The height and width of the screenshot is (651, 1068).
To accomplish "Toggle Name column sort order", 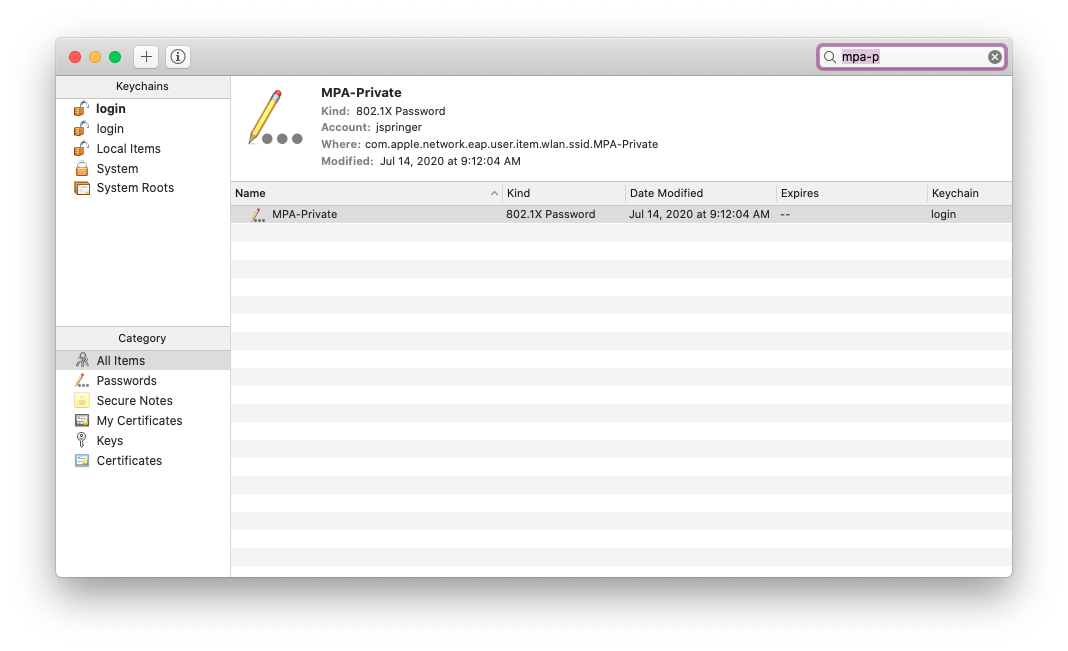I will (x=250, y=192).
